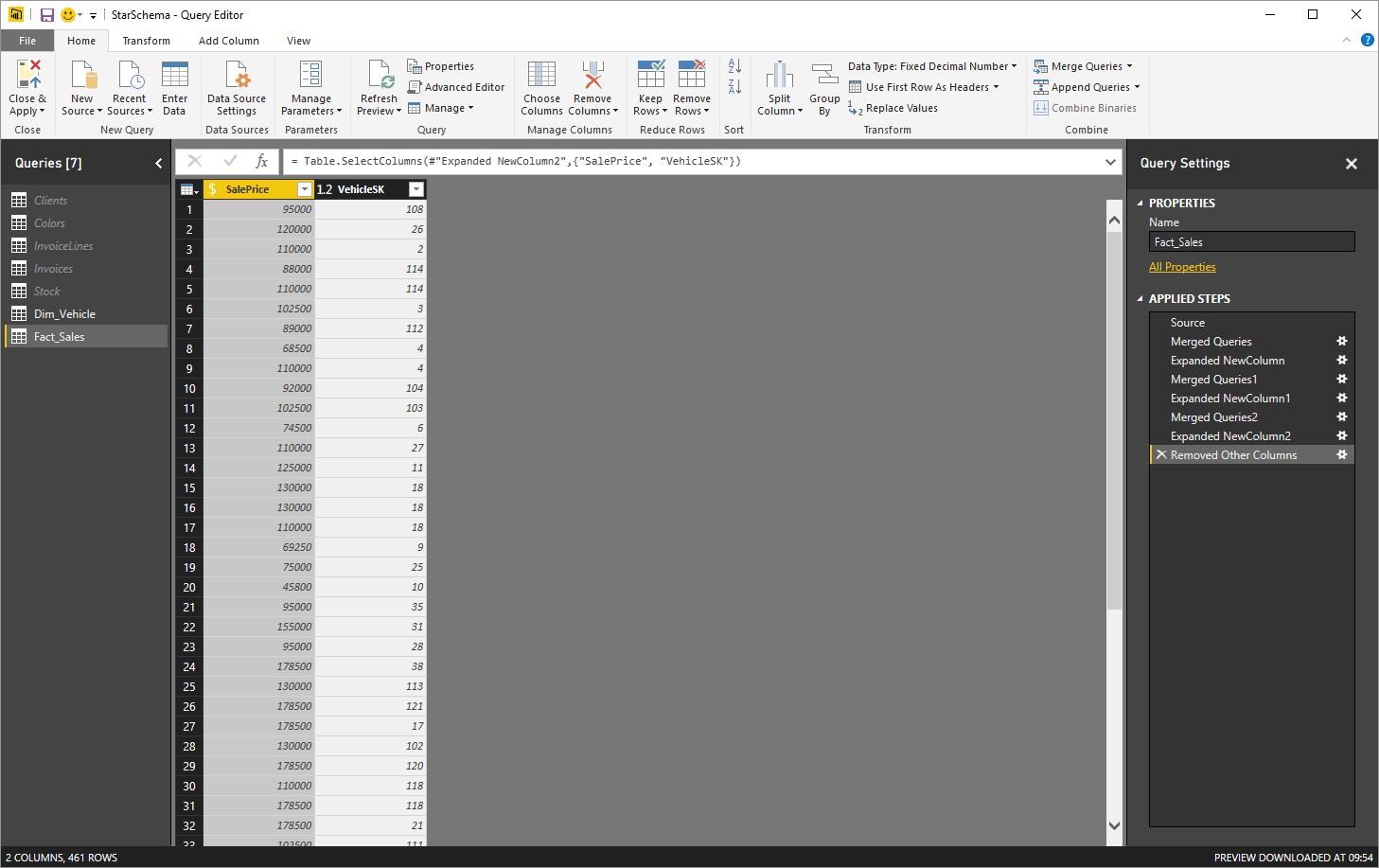Click the Refresh Preview icon

click(380, 76)
